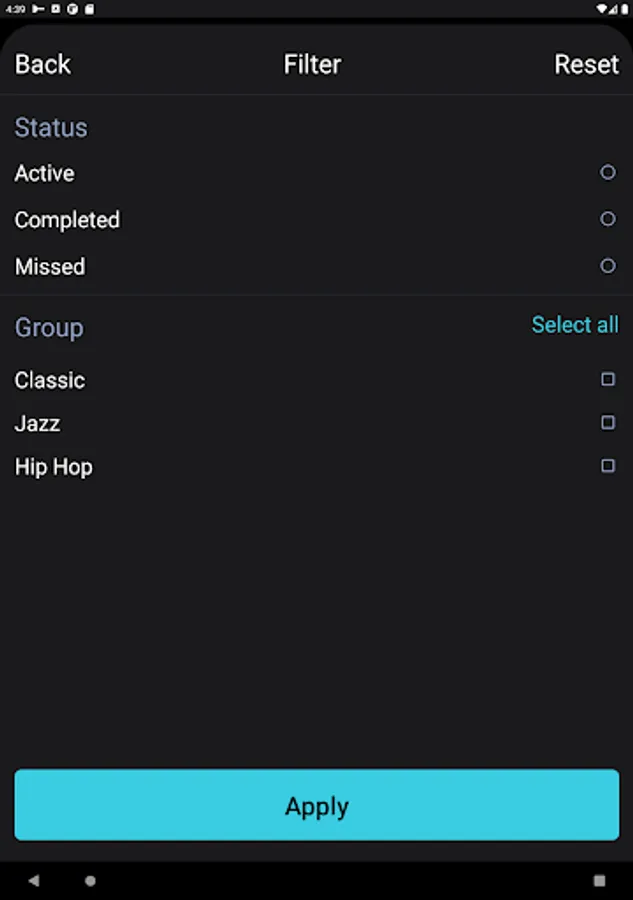Tap the Classic label text

pyautogui.click(x=50, y=380)
